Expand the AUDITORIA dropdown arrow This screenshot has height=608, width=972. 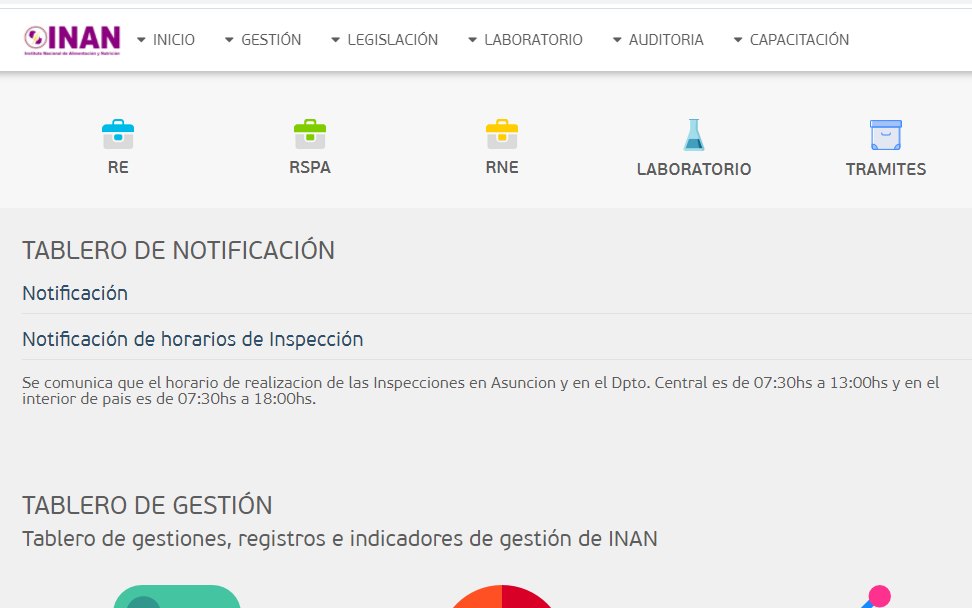617,40
